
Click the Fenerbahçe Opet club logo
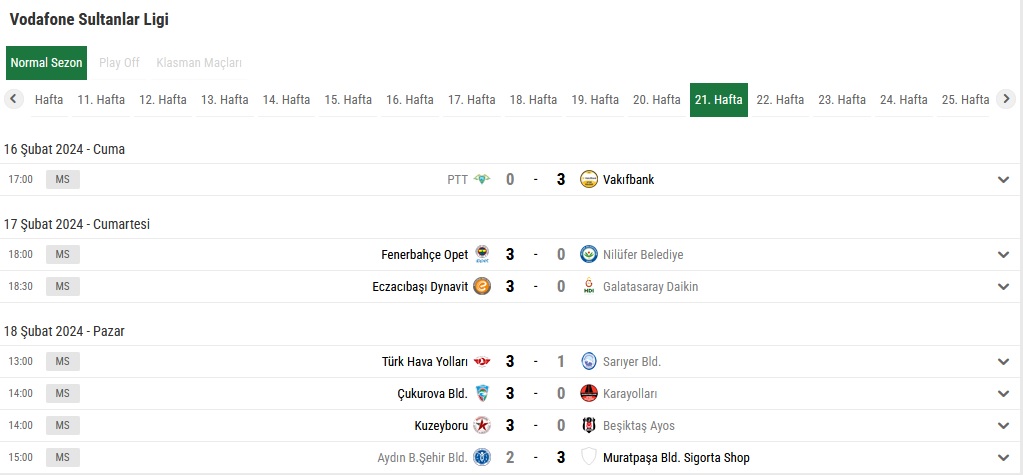click(482, 254)
